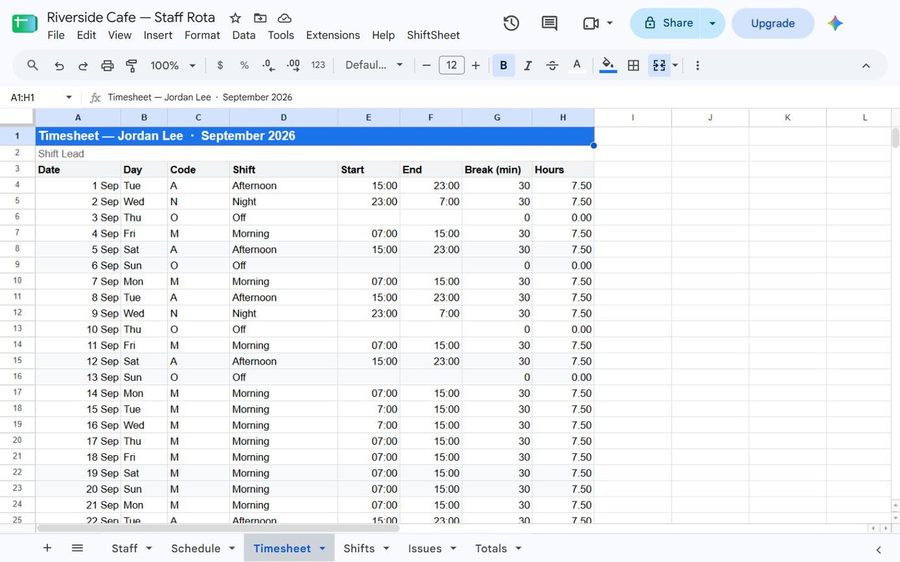
Task: Increase decimal places icon
Action: (293, 65)
